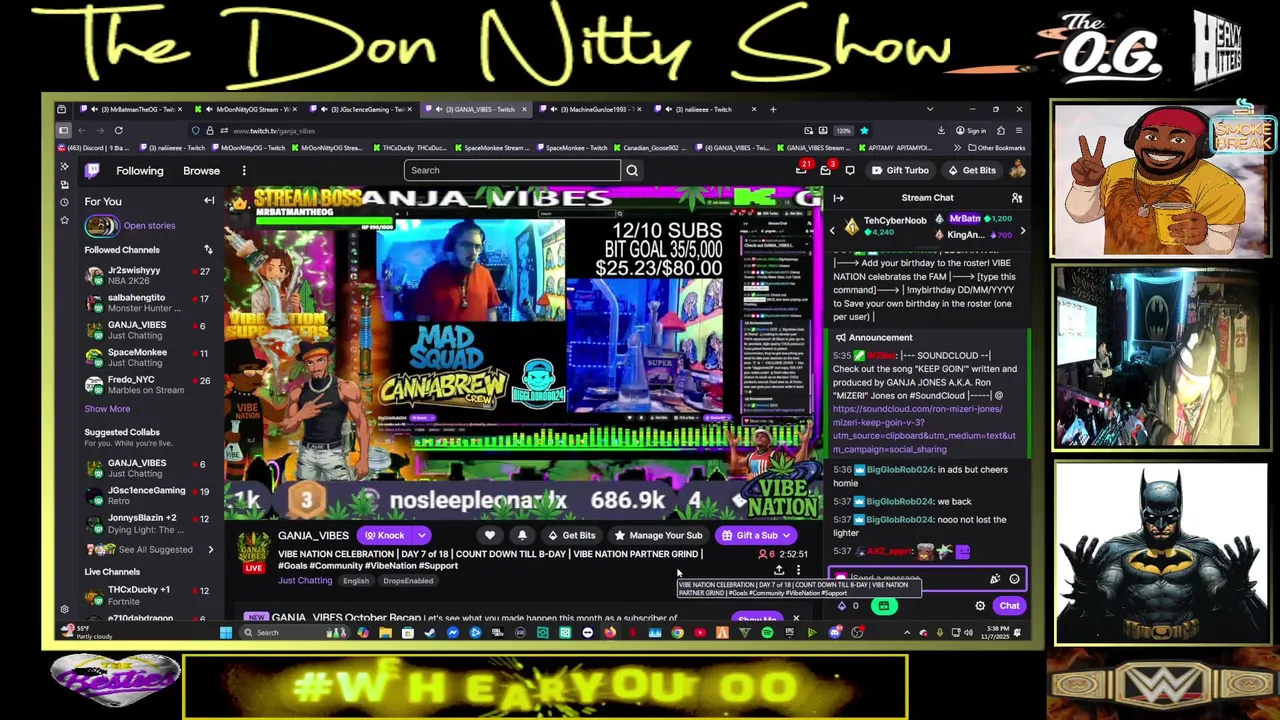This screenshot has width=1280, height=720.
Task: Open the three-dot more menu beside Browse
Action: 243,171
